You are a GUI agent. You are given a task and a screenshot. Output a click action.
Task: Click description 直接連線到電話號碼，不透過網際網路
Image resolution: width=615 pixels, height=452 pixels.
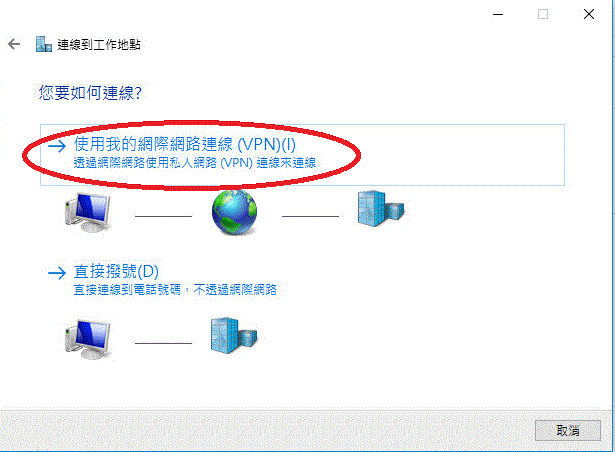click(x=175, y=290)
